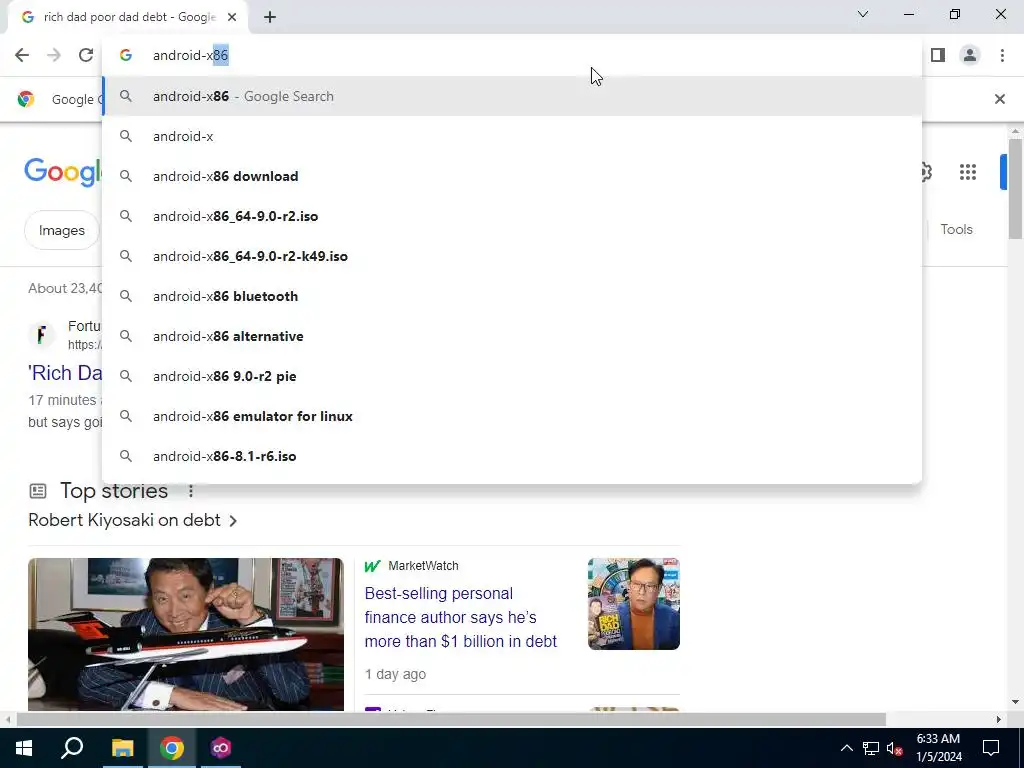The image size is (1024, 768).
Task: Click the Google logo
Action: (63, 172)
